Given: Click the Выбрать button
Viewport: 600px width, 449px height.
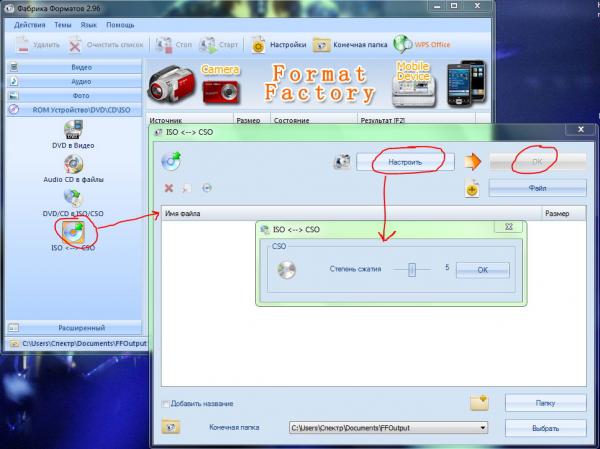Looking at the screenshot, I should [546, 428].
